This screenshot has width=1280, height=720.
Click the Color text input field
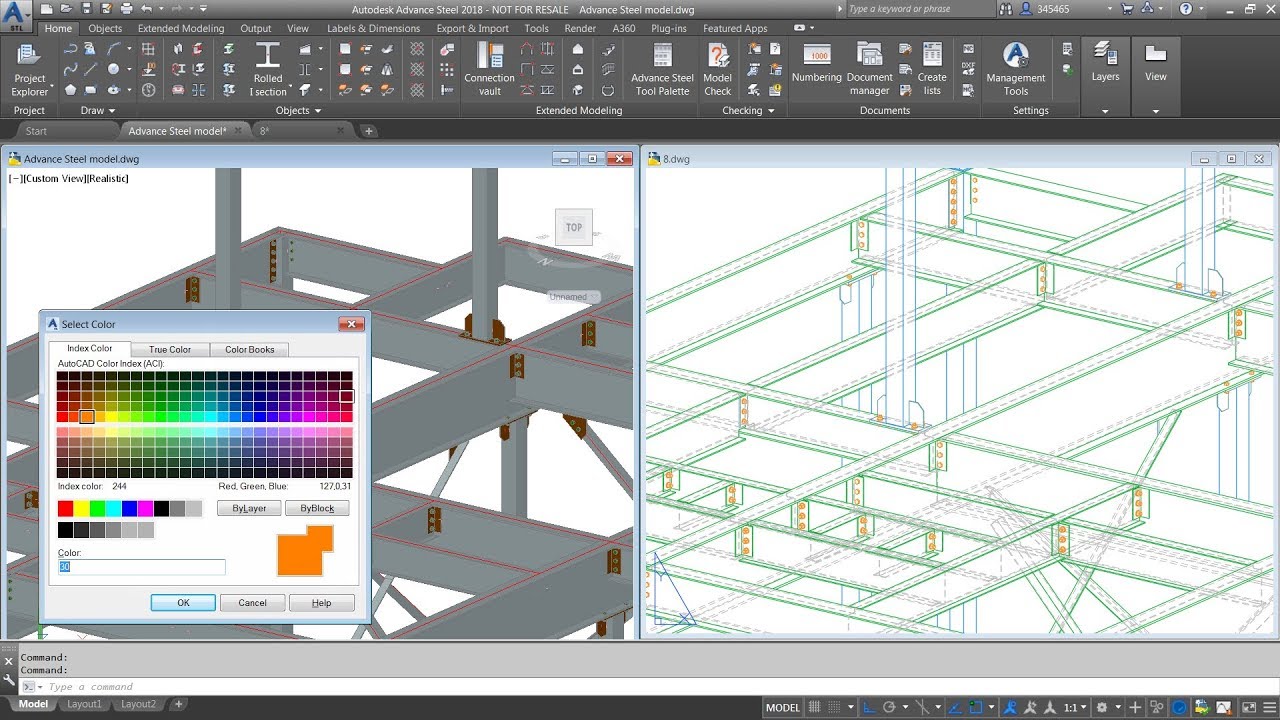141,567
